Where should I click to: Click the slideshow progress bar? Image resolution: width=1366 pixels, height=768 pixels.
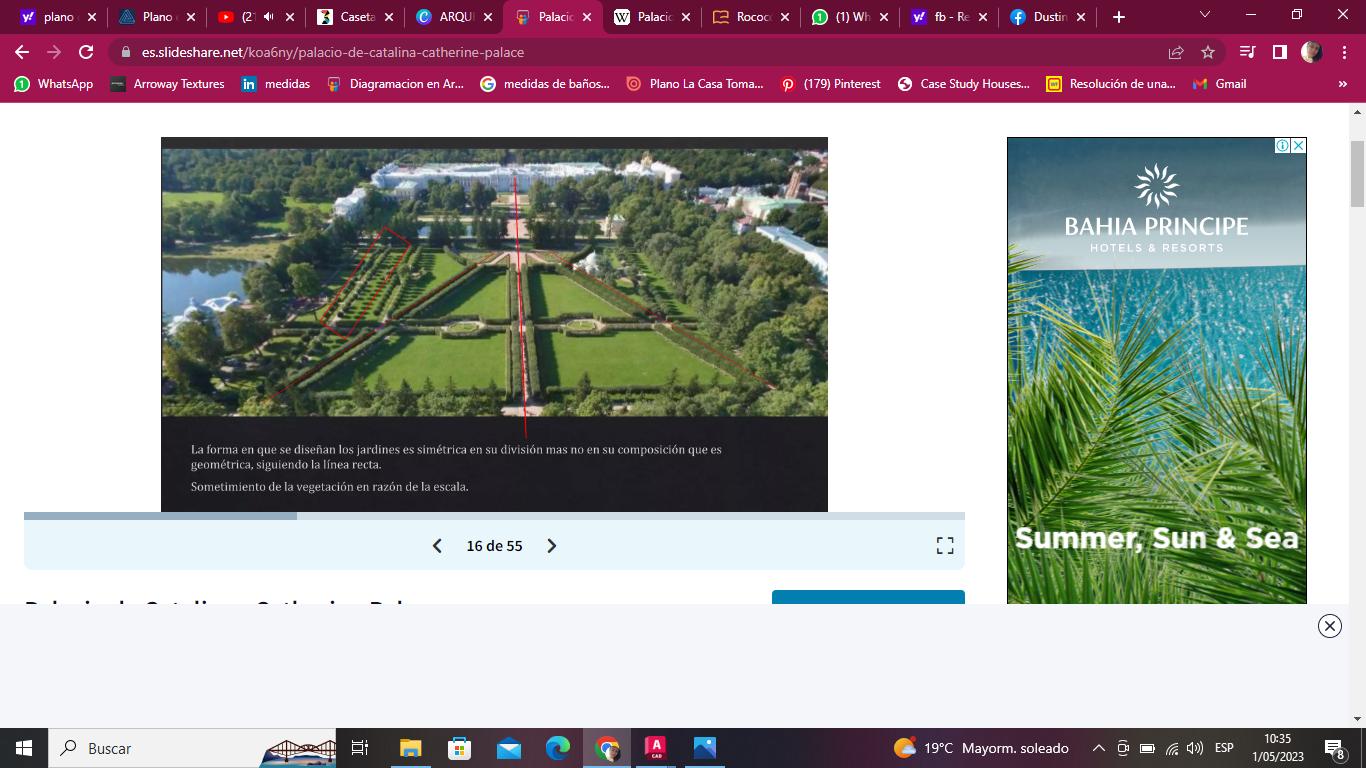494,516
